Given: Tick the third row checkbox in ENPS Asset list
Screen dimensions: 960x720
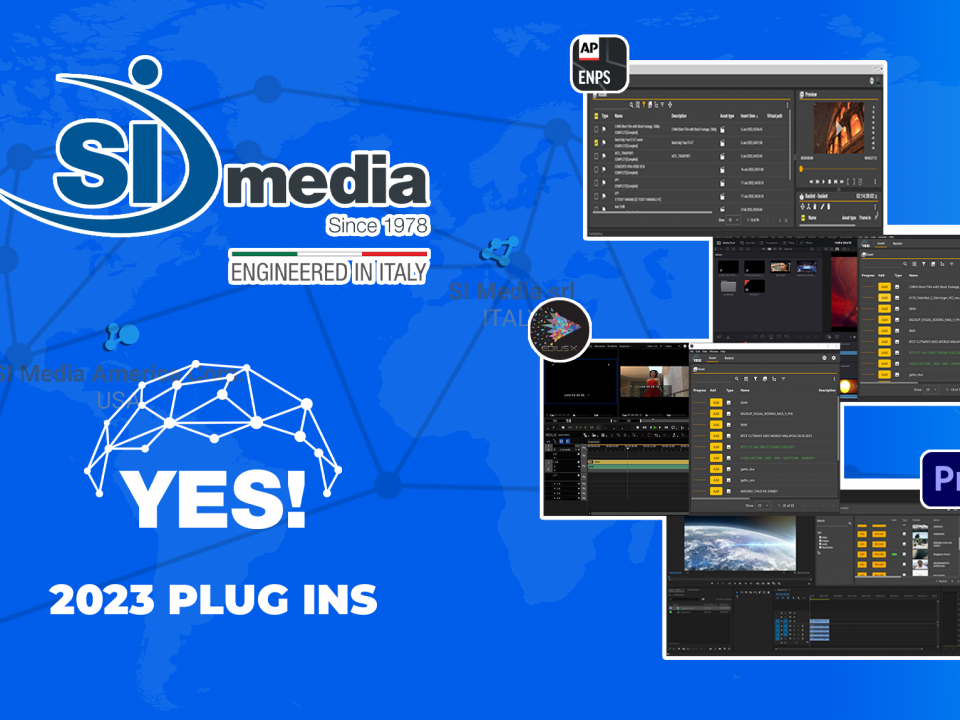Looking at the screenshot, I should click(596, 156).
